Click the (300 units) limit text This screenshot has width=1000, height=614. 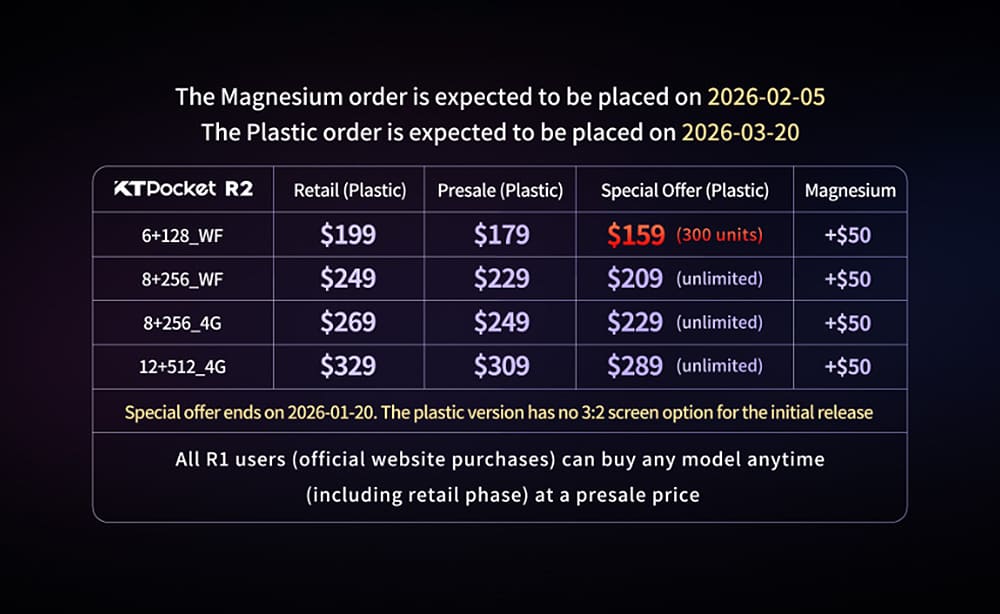719,236
